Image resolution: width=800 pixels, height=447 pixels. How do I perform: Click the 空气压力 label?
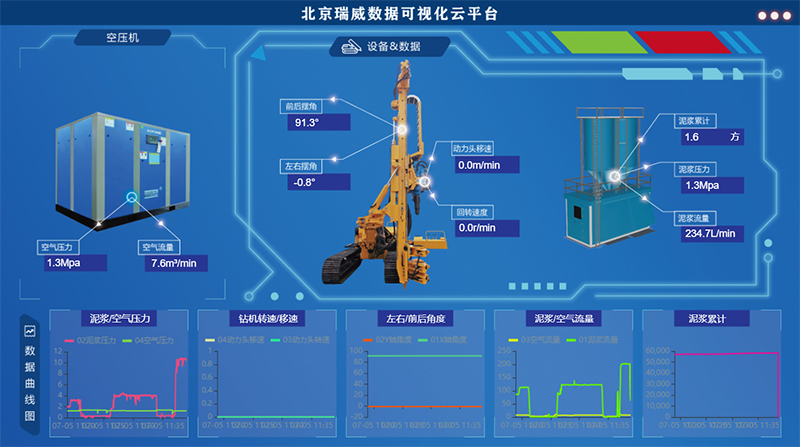pyautogui.click(x=57, y=247)
